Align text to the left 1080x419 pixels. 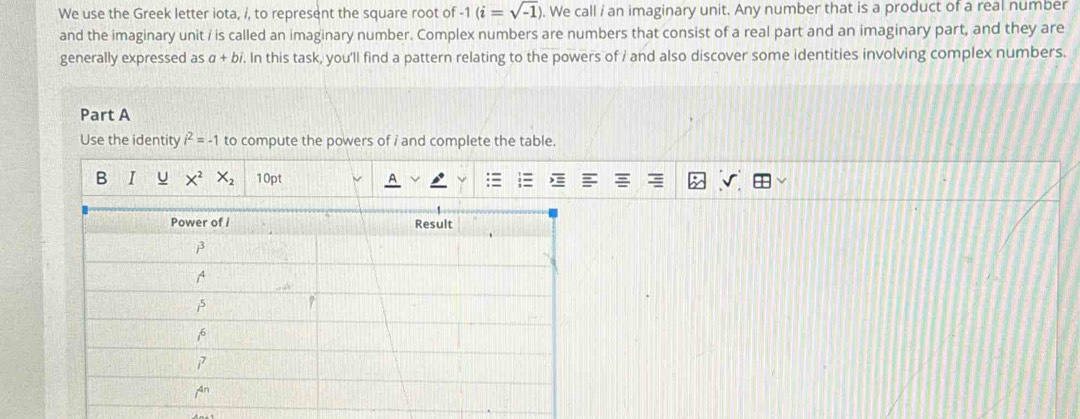pos(589,181)
